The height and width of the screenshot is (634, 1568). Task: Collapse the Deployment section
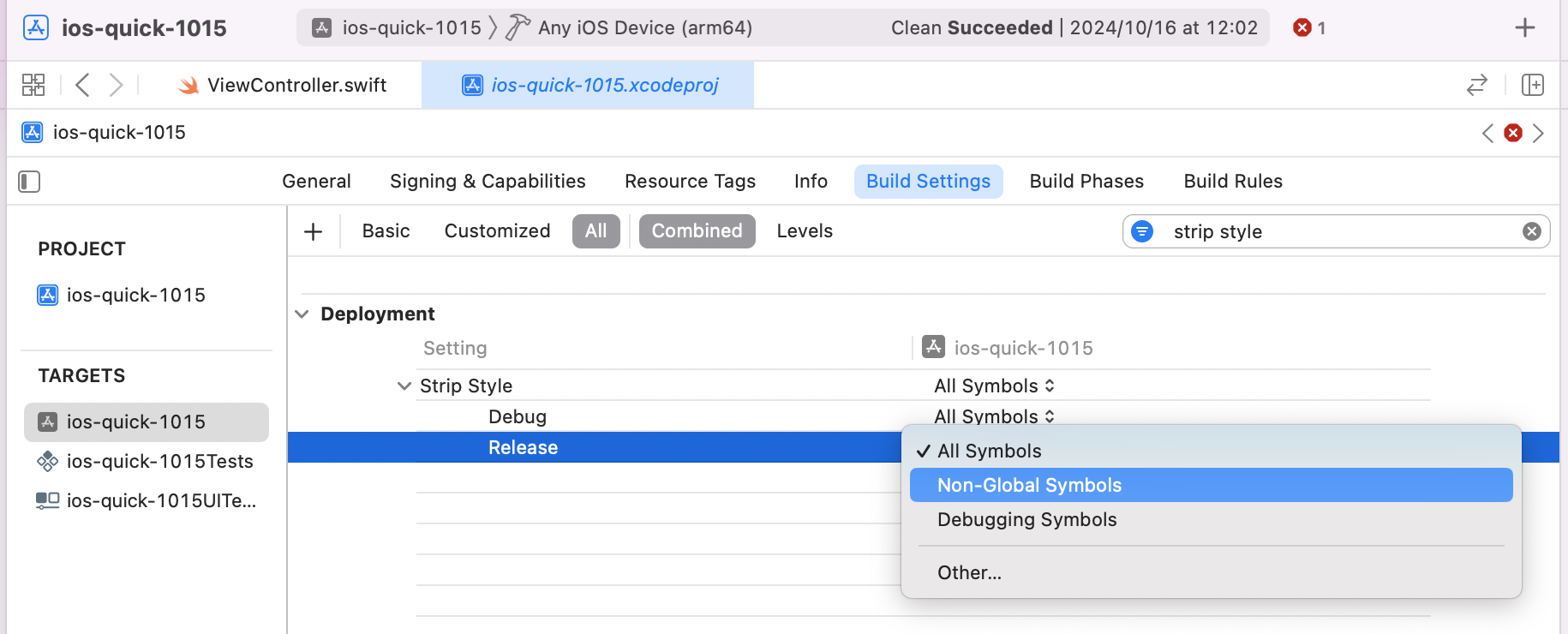pos(302,314)
